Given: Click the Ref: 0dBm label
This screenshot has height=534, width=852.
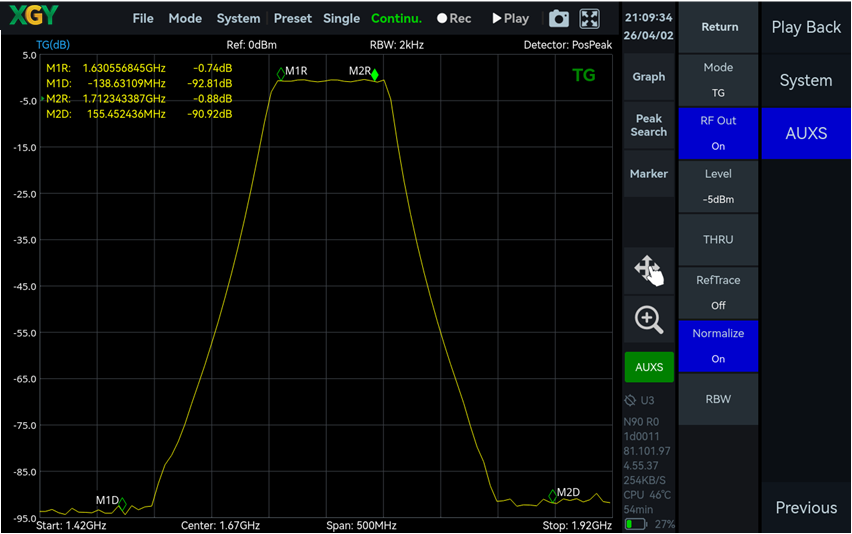Looking at the screenshot, I should pos(252,45).
